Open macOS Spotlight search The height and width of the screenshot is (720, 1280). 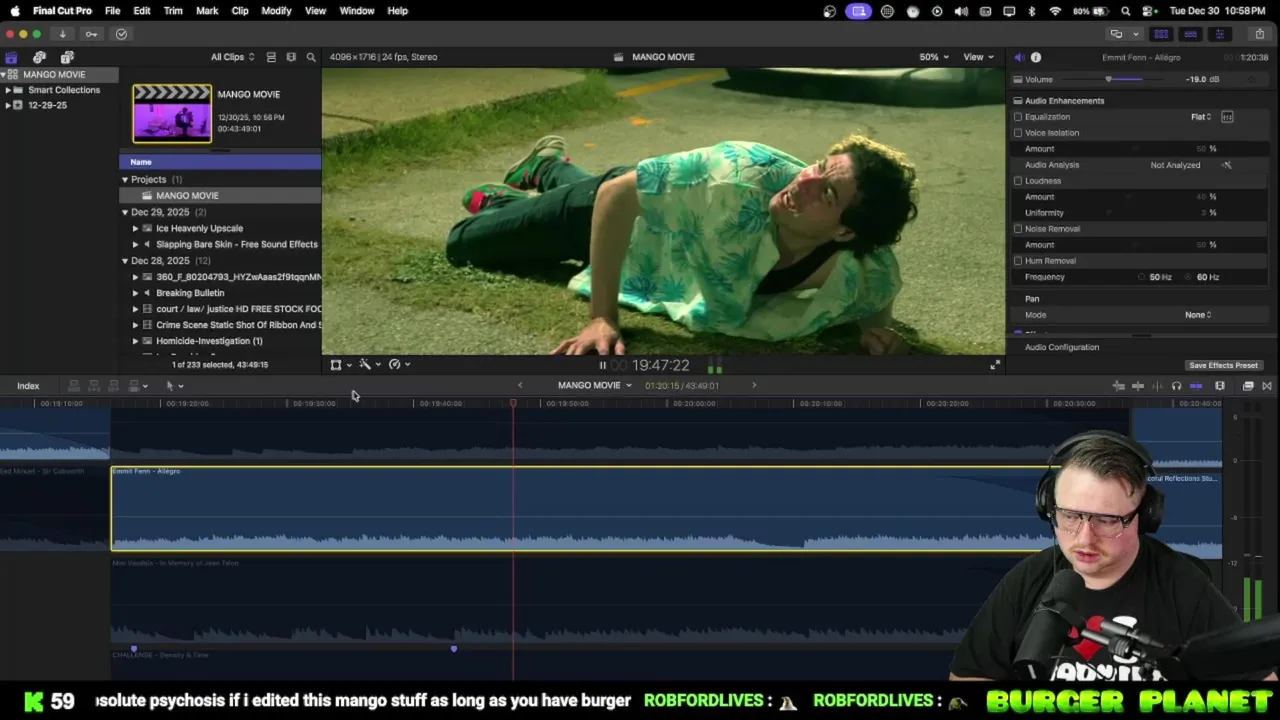pos(1126,11)
